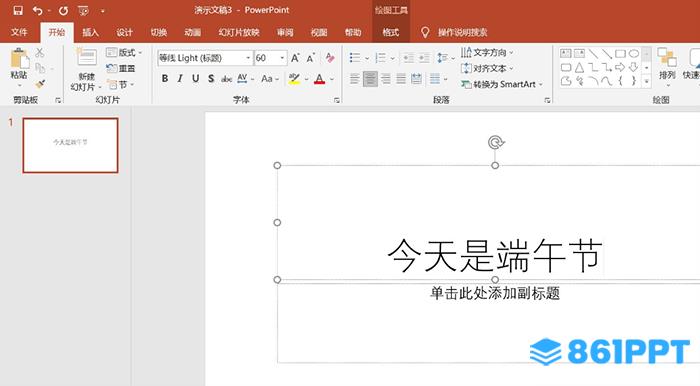Toggle strikethrough abc button
Screen dimensions: 700x386
226,79
